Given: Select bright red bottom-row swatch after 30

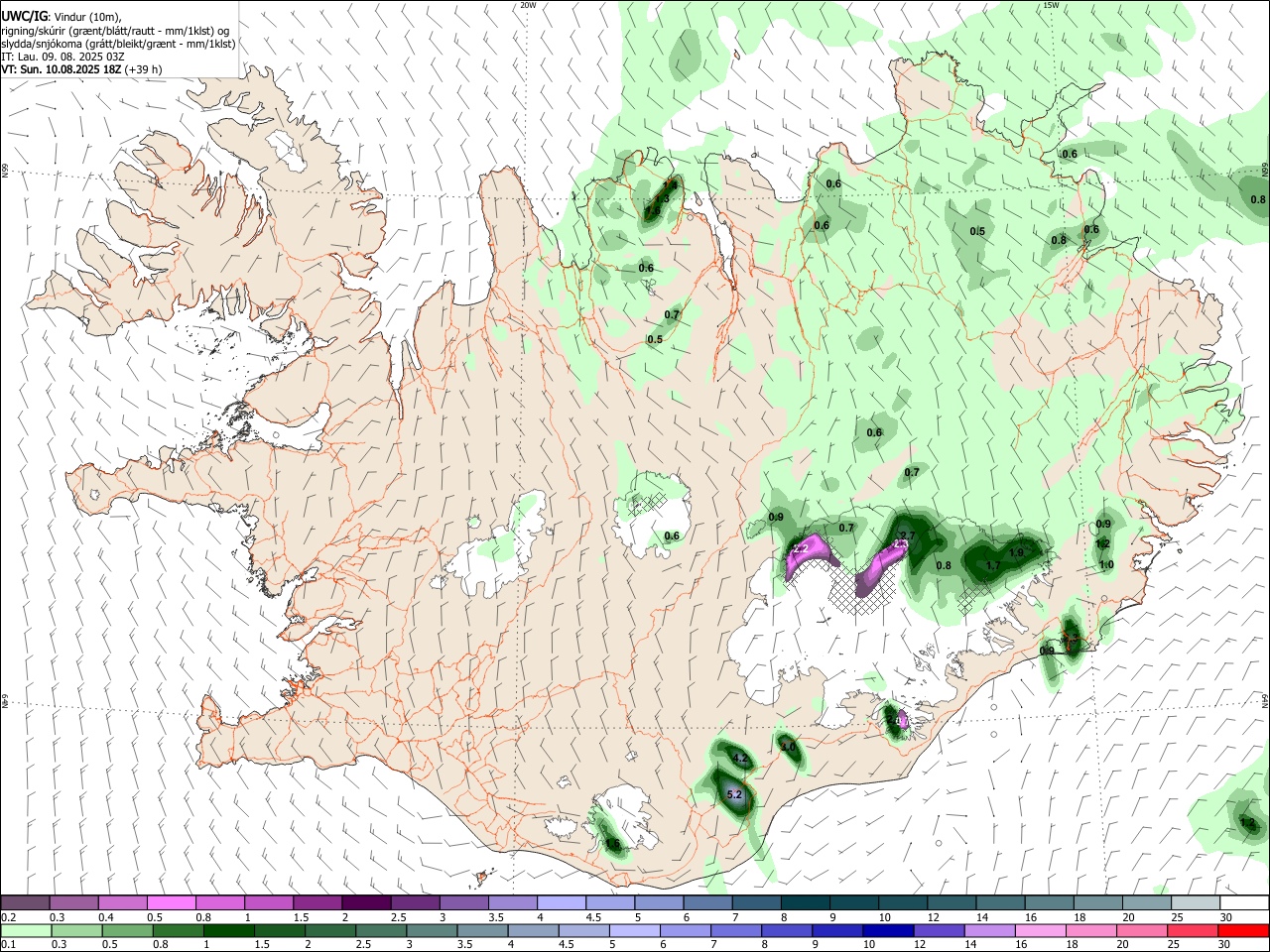Looking at the screenshot, I should [x=1243, y=930].
